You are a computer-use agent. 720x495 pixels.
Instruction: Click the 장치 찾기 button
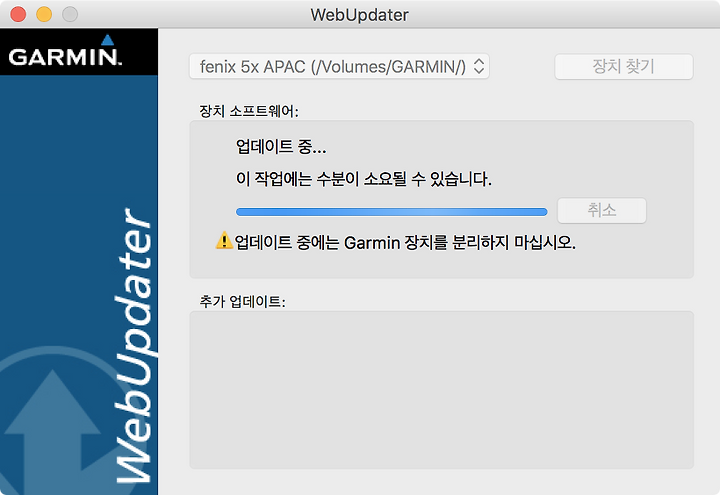624,67
